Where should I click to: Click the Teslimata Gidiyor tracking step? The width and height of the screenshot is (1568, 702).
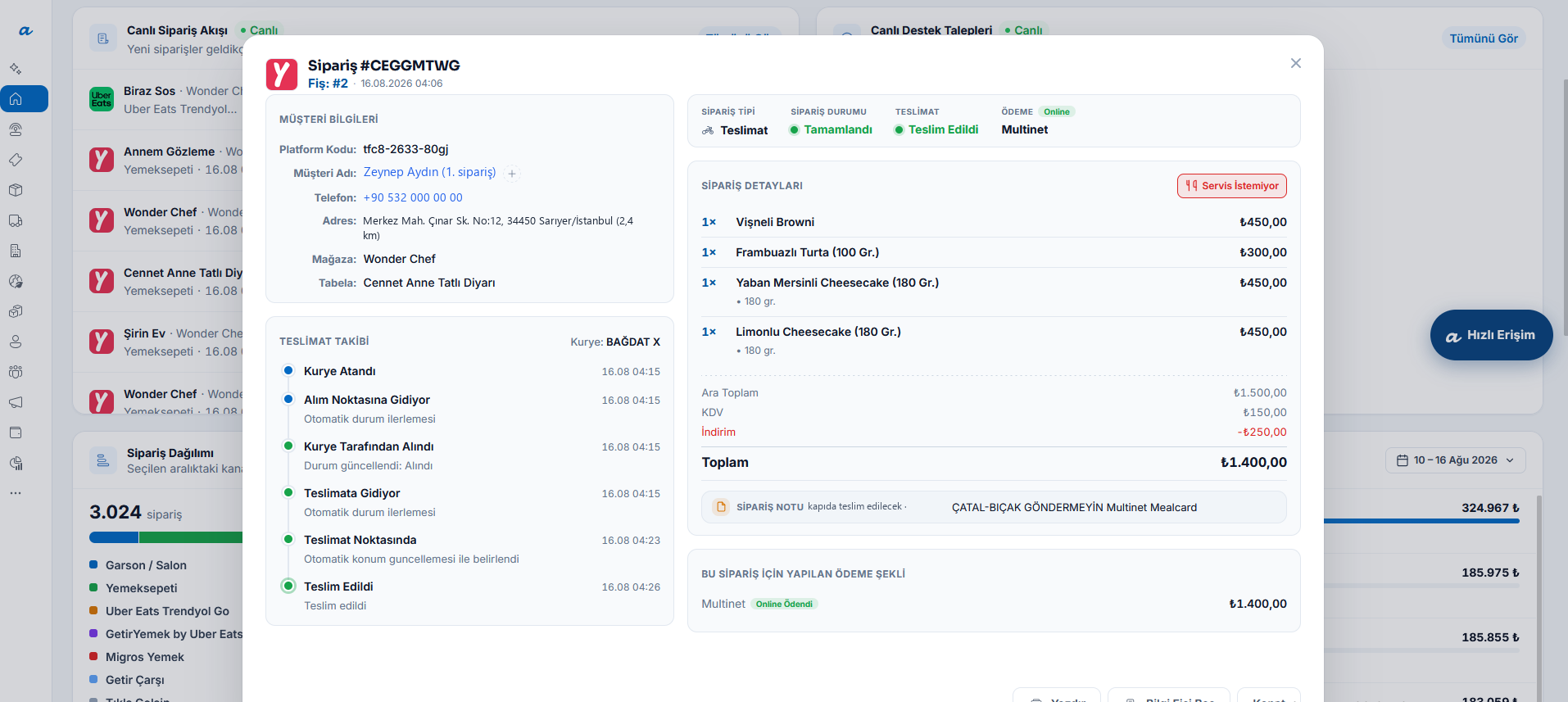pyautogui.click(x=469, y=502)
